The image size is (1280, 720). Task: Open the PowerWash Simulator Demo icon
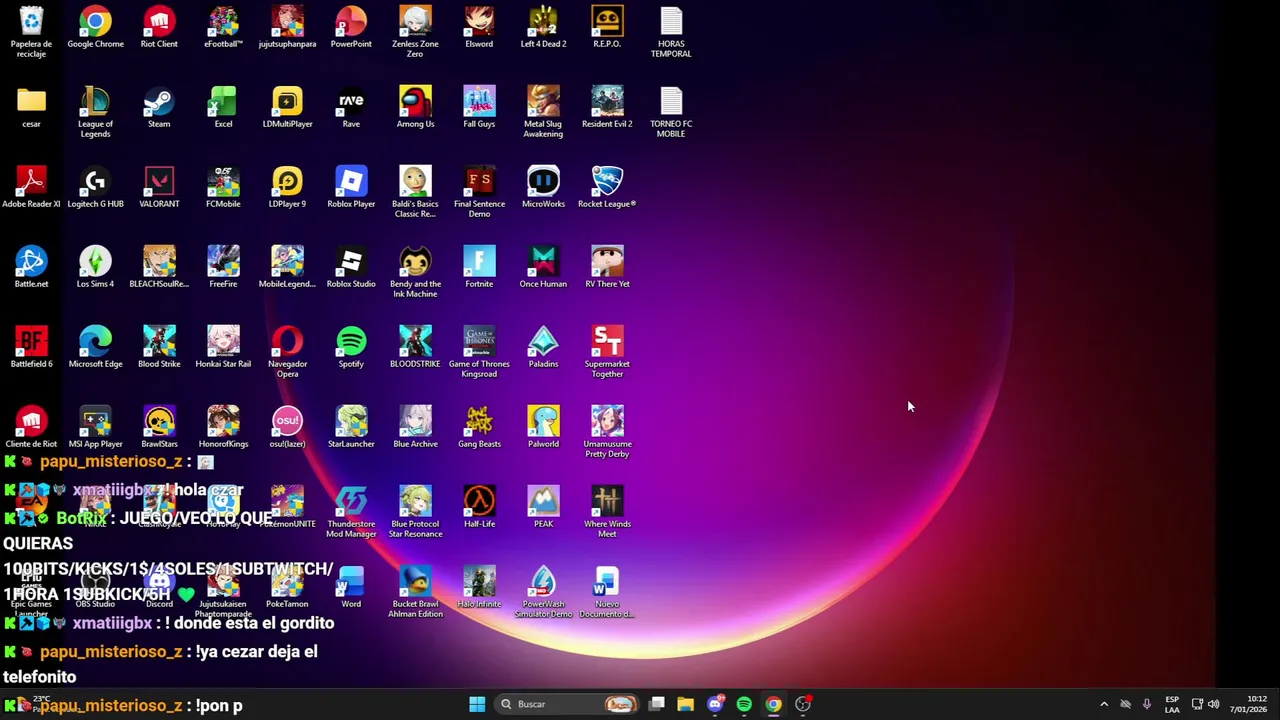click(543, 592)
